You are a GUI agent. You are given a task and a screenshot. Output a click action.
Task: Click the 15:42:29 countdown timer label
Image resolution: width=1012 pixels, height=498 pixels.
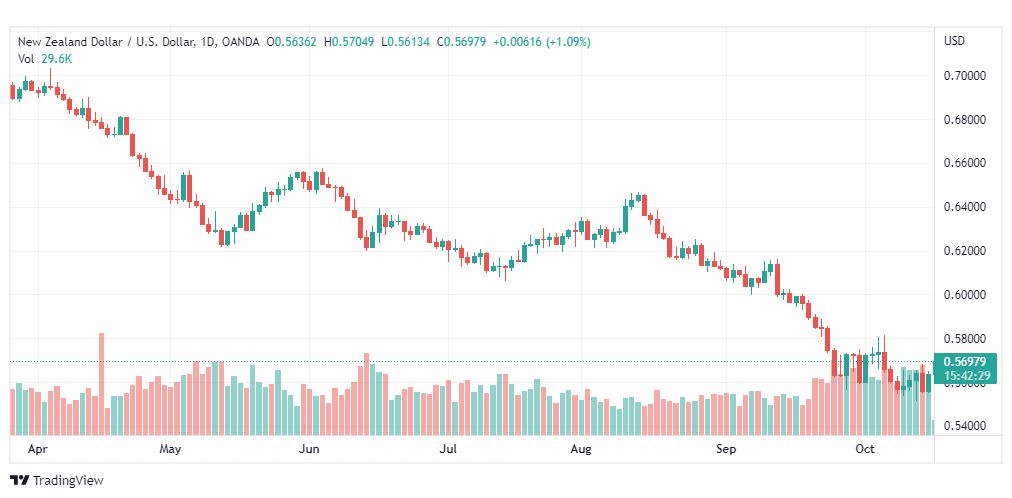click(x=966, y=374)
